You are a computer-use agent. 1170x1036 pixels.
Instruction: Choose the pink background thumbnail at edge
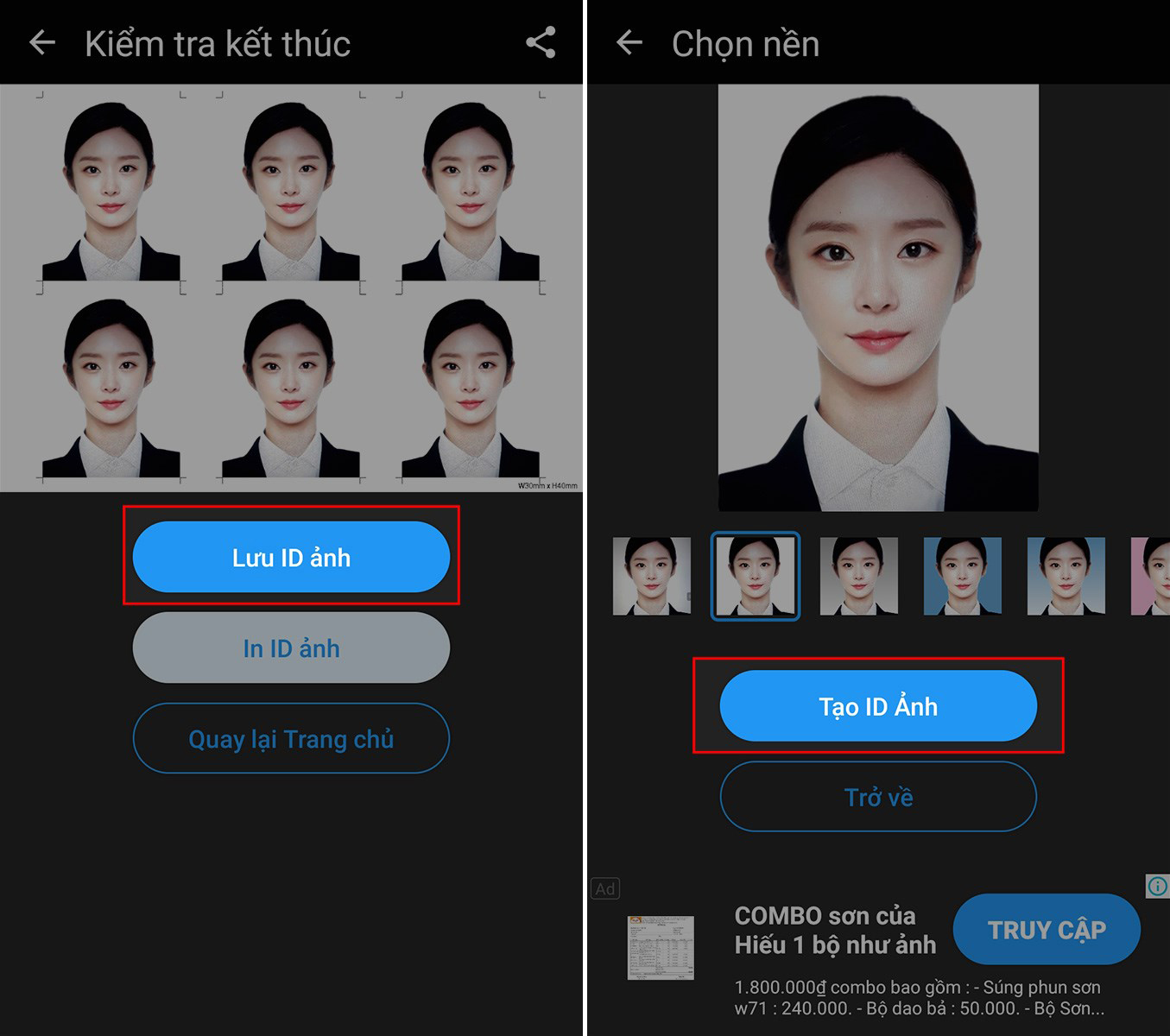1151,576
